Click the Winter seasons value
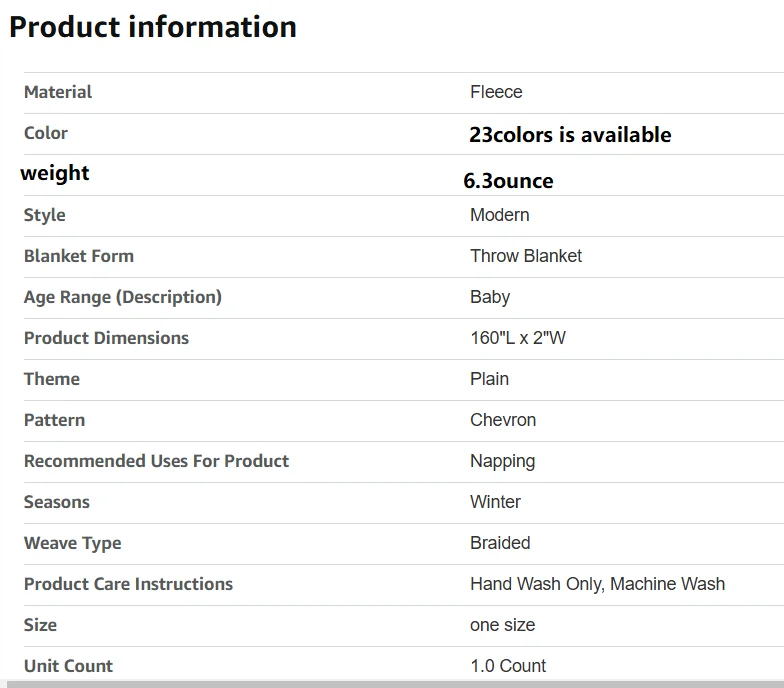Screen dimensions: 784x688 (495, 502)
